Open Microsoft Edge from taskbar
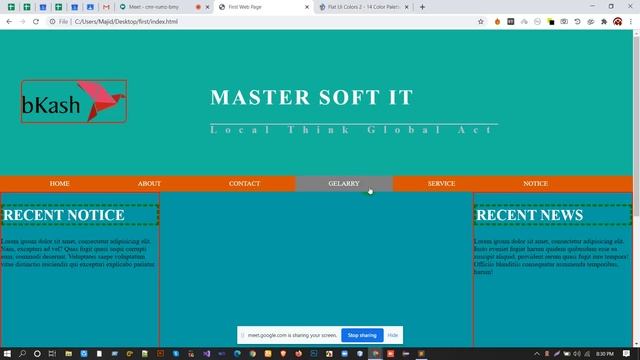 (x=237, y=353)
